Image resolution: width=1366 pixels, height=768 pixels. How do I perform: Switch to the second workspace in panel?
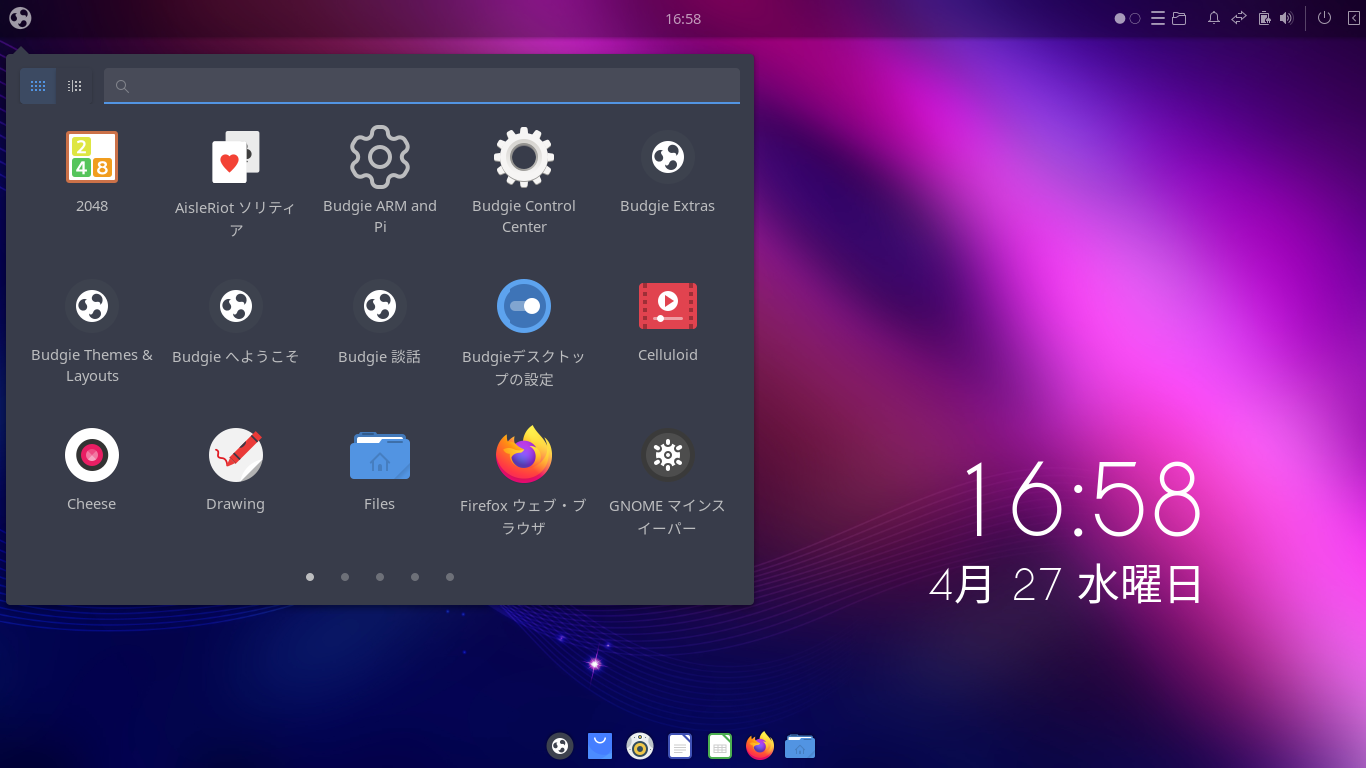coord(1135,18)
